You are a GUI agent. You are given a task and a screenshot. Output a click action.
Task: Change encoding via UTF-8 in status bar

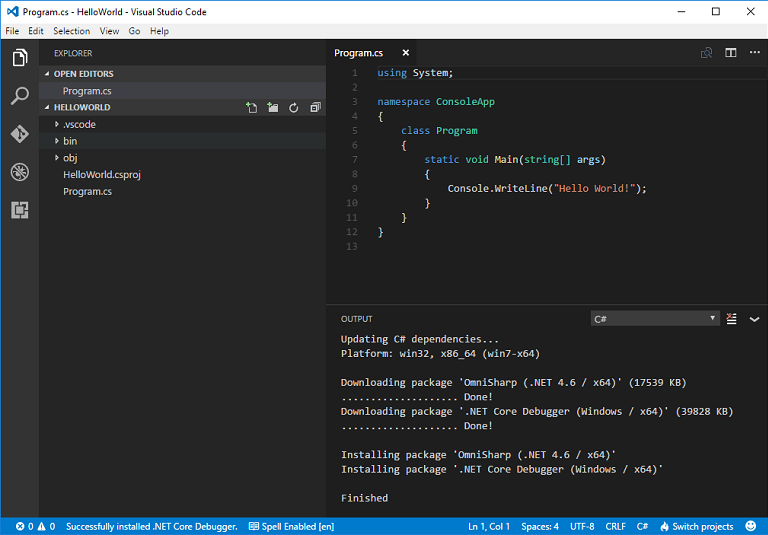coord(582,527)
